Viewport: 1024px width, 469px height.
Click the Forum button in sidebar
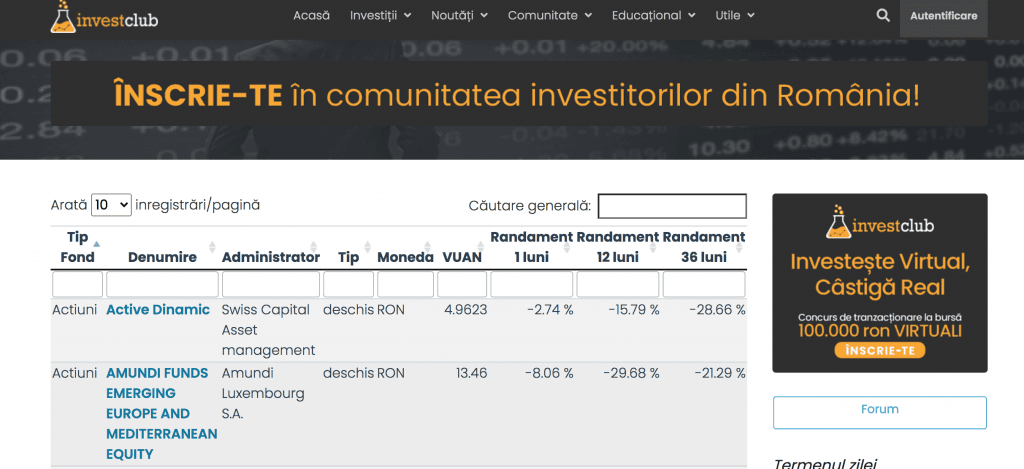(x=880, y=412)
